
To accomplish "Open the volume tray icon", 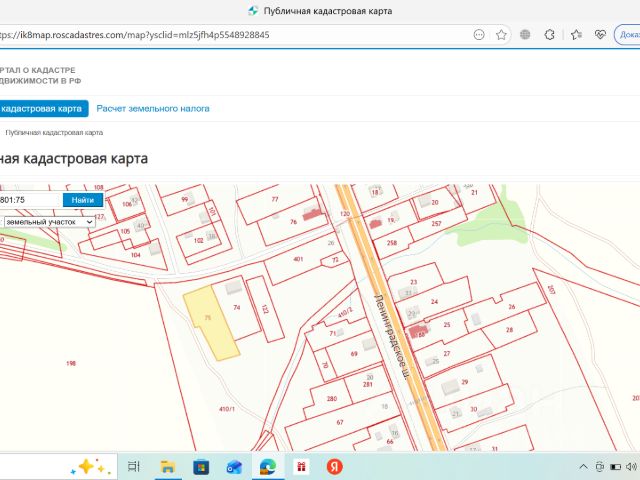I will pyautogui.click(x=631, y=467).
